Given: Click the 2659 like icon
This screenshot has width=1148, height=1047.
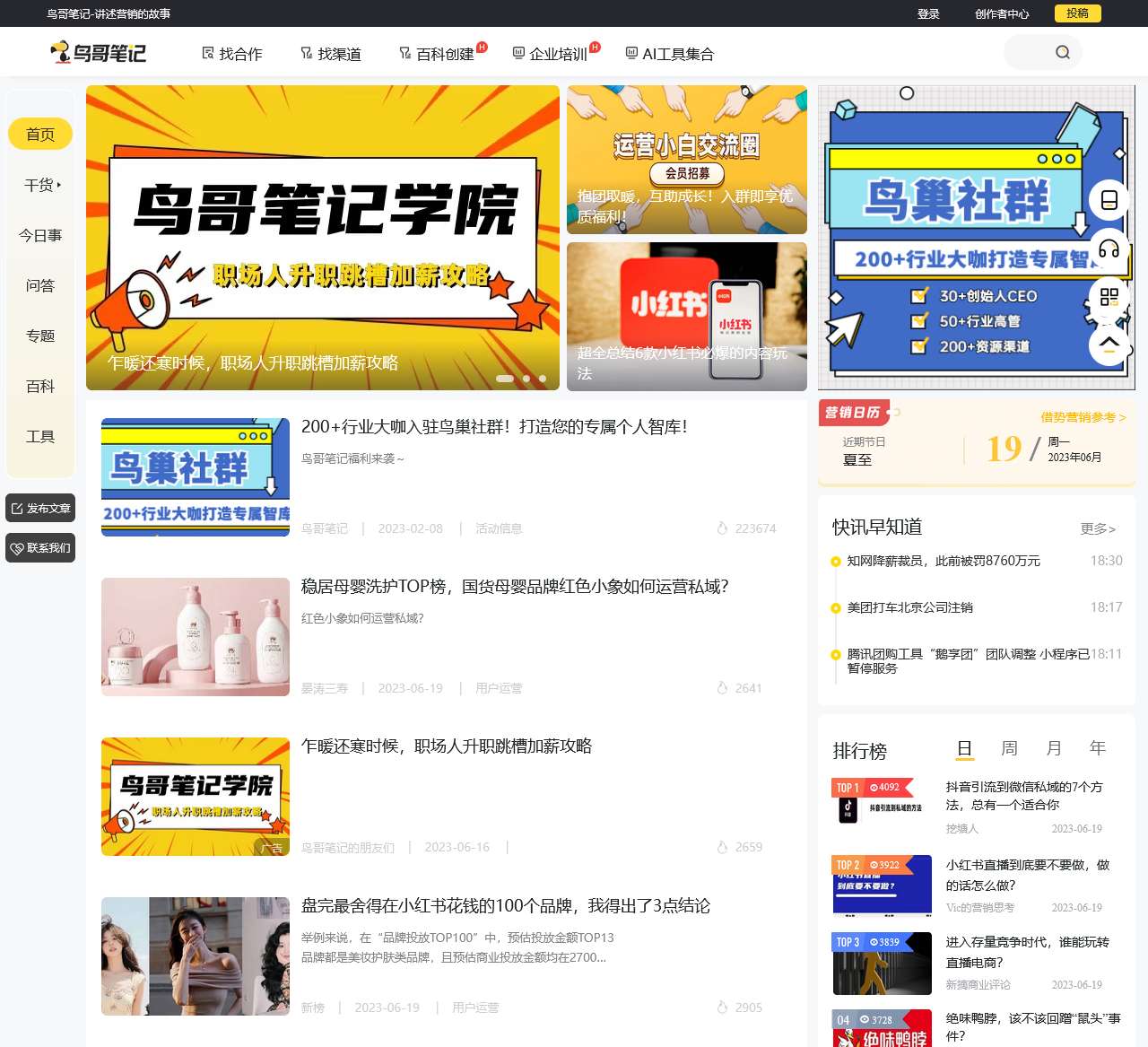Looking at the screenshot, I should point(722,847).
